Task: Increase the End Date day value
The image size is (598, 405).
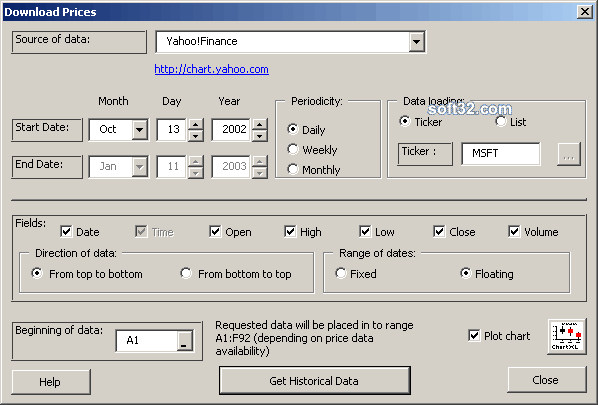Action: [x=195, y=161]
